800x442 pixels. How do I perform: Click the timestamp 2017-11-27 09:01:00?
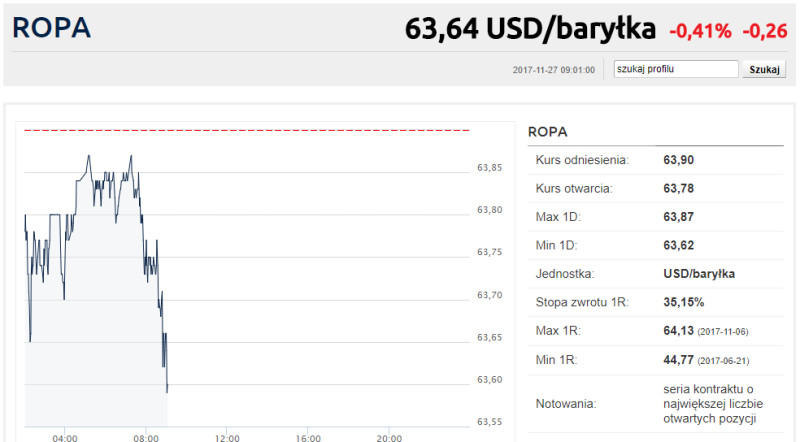pyautogui.click(x=554, y=70)
